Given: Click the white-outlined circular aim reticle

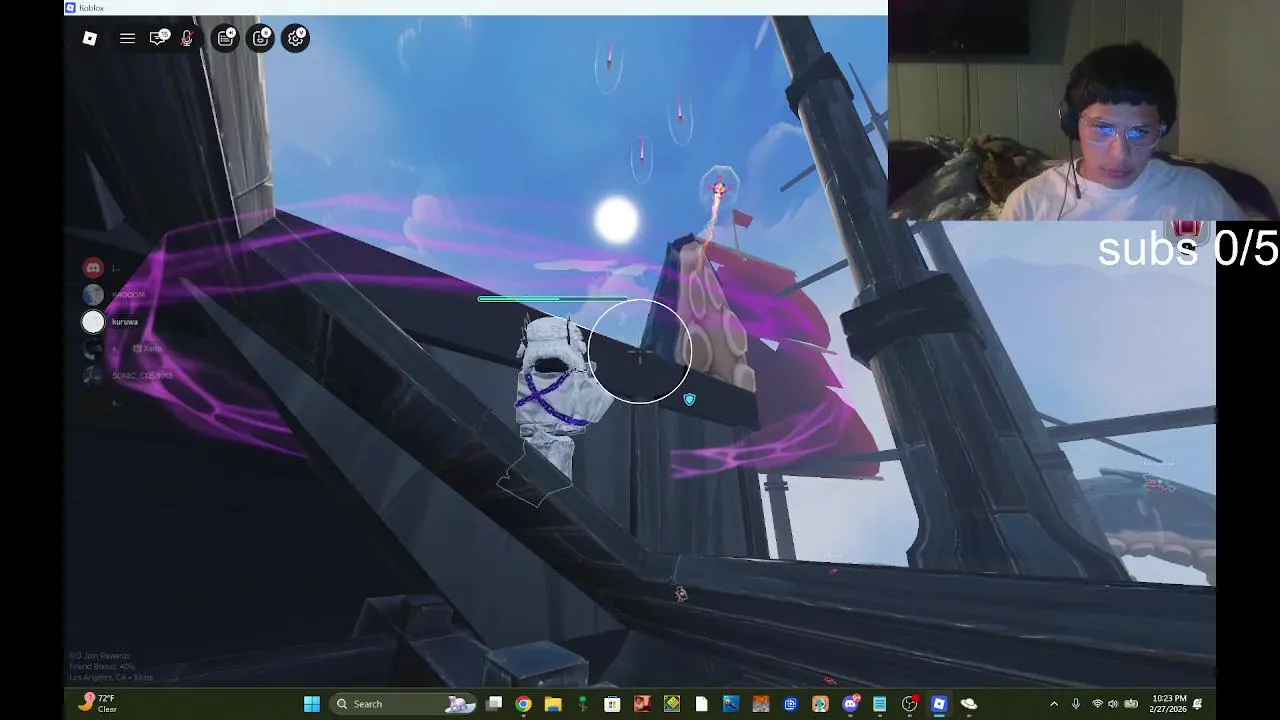Looking at the screenshot, I should click(640, 351).
